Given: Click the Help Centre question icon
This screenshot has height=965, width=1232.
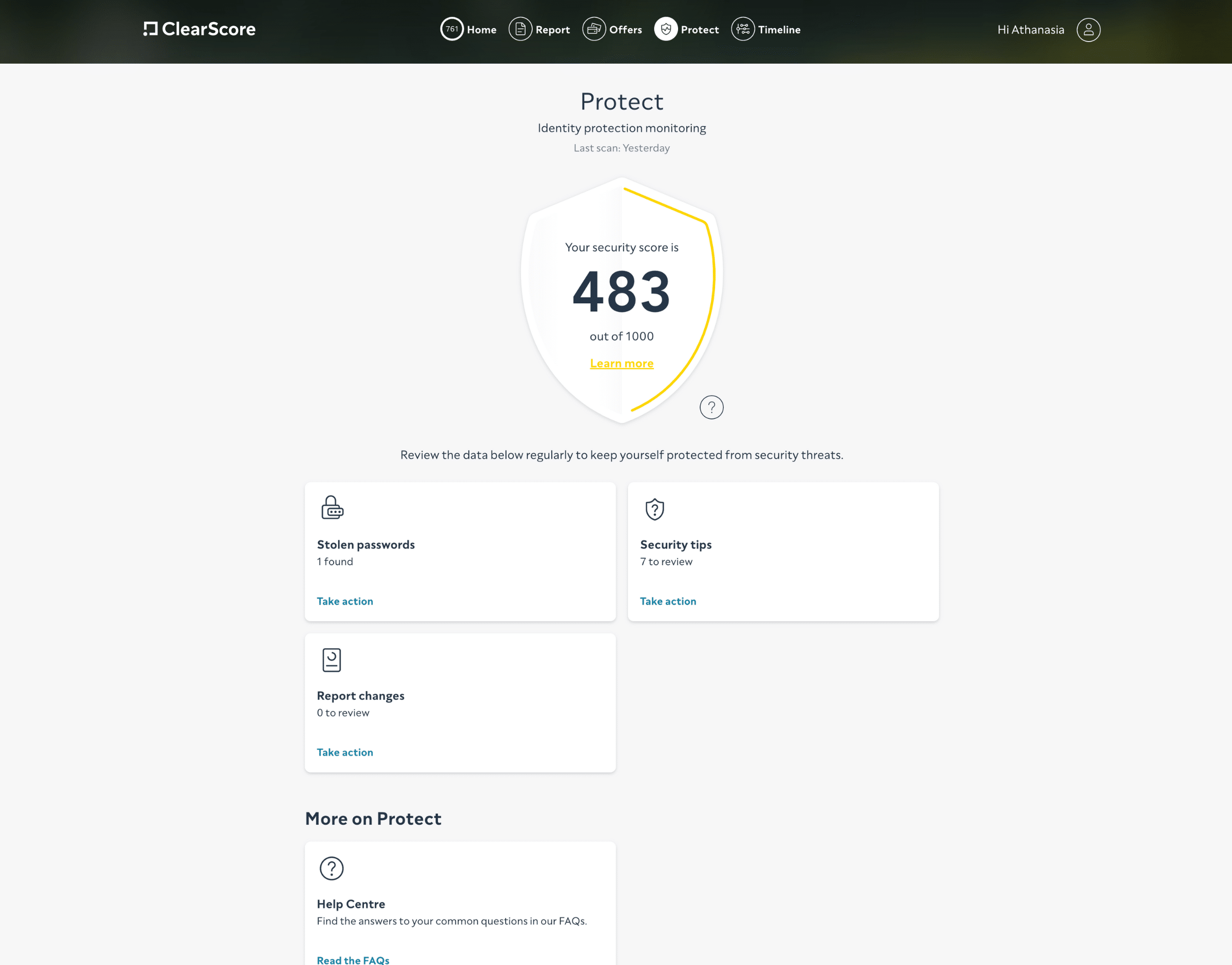Looking at the screenshot, I should 332,868.
